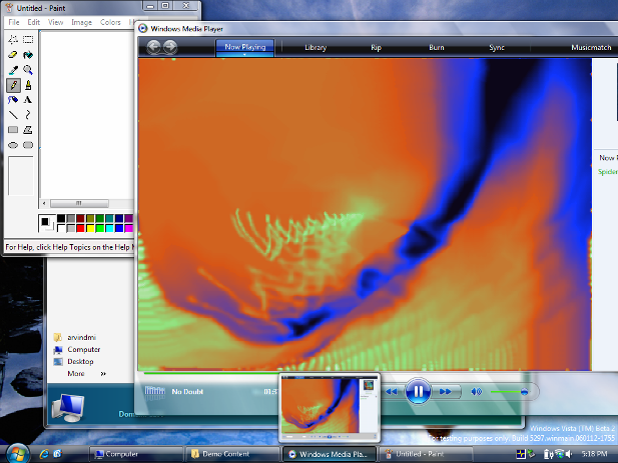Select the Magnifier tool in Paint
The height and width of the screenshot is (463, 618).
click(28, 70)
